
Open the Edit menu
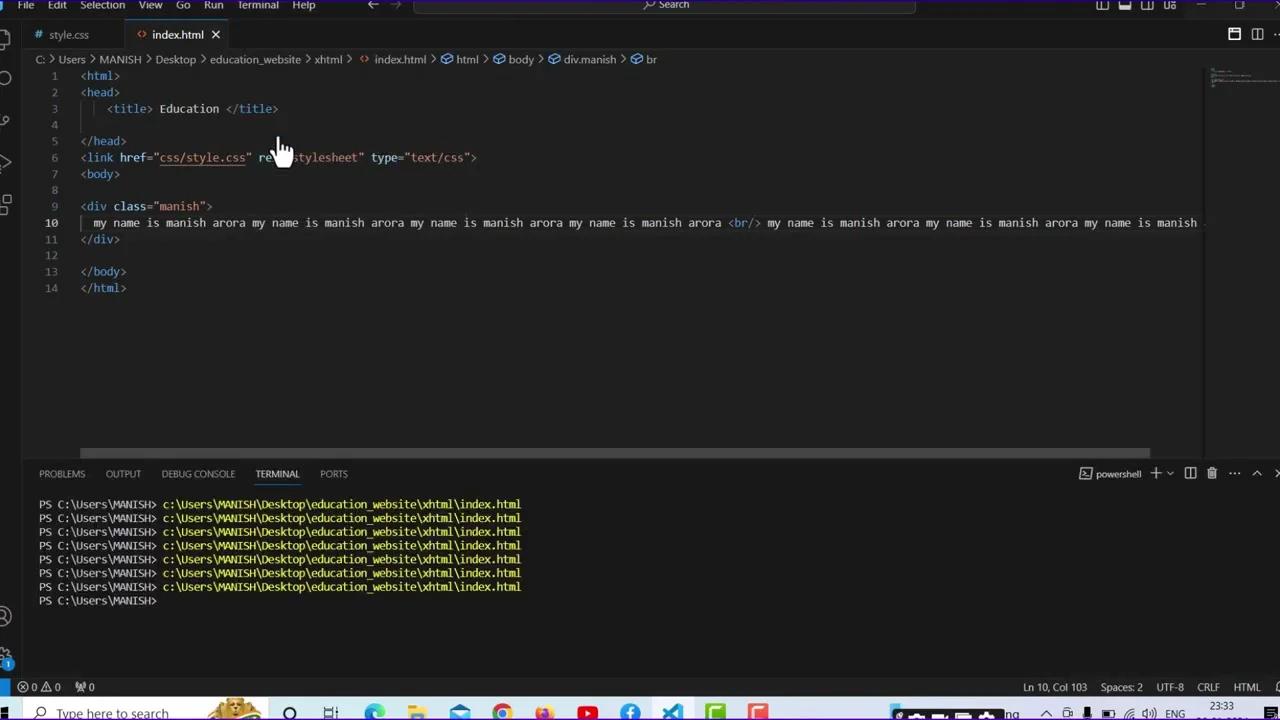tap(57, 5)
